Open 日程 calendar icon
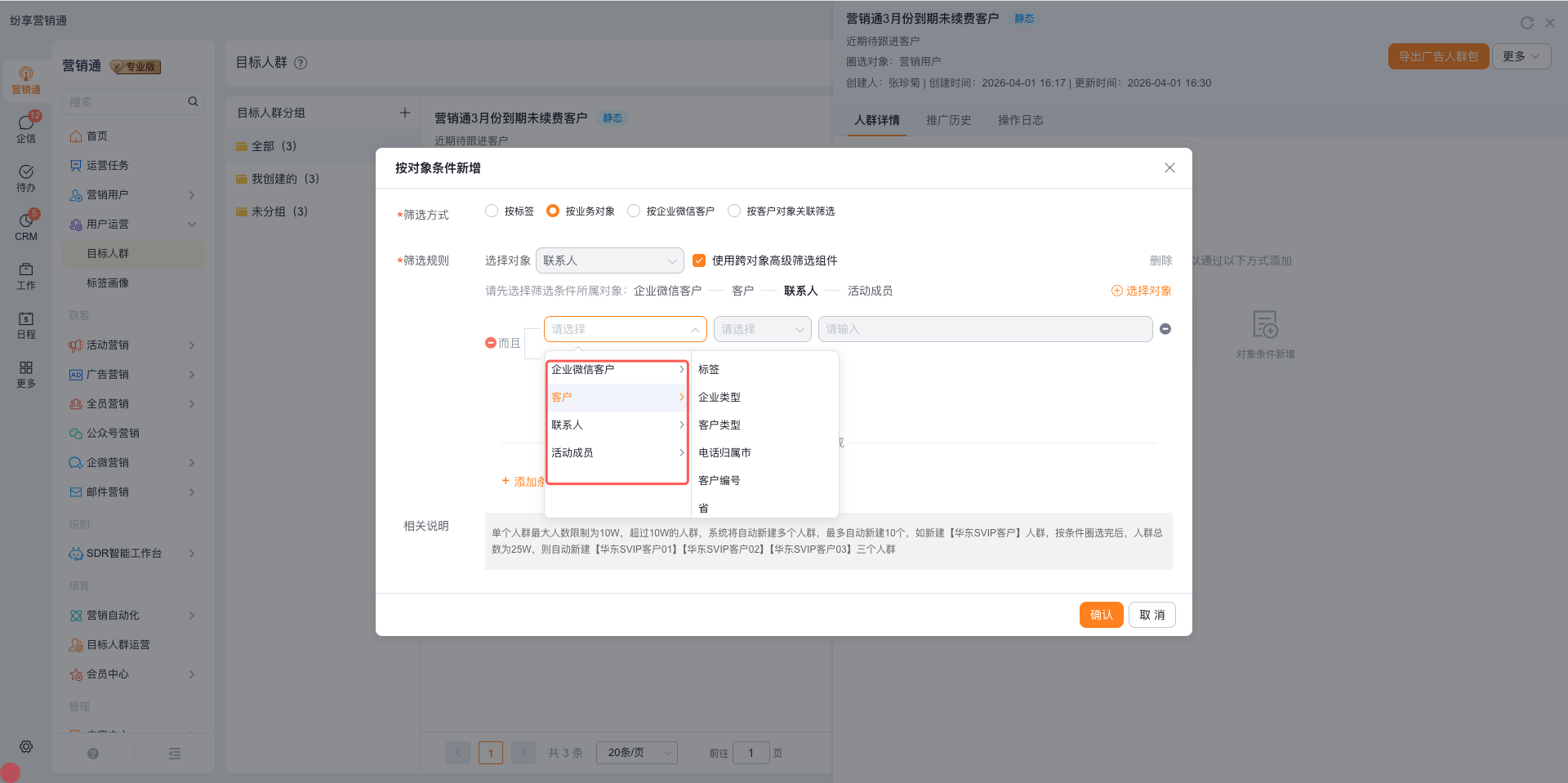 [26, 325]
